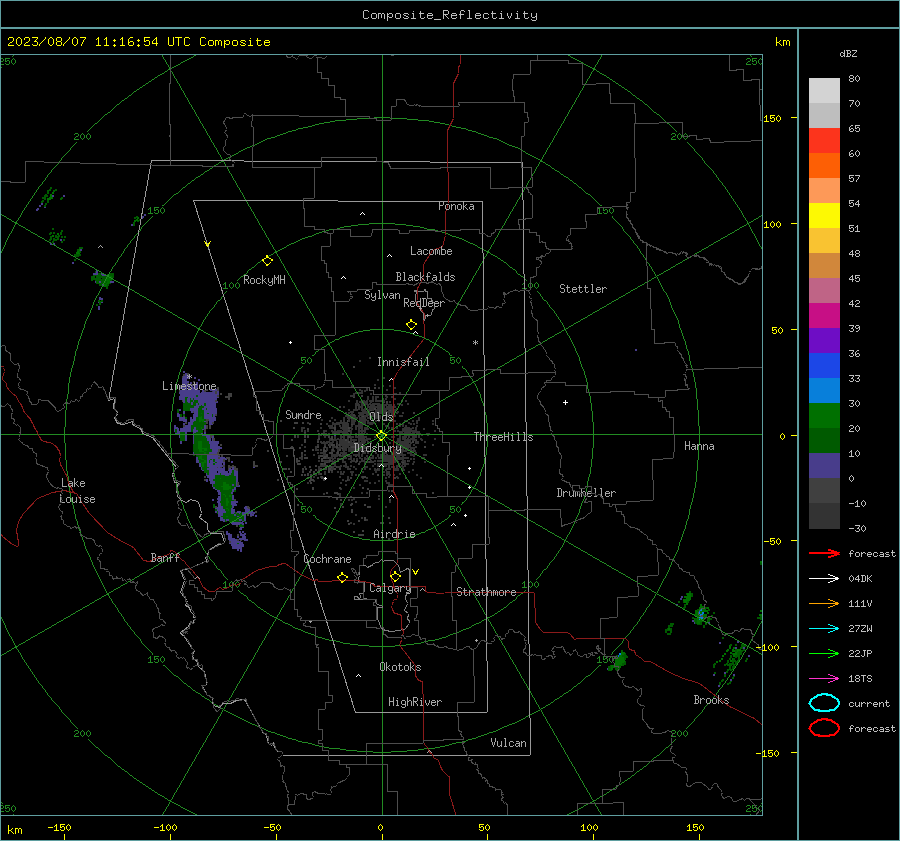Click the Composite_Reflectivity title
Image resolution: width=900 pixels, height=841 pixels.
pyautogui.click(x=449, y=15)
